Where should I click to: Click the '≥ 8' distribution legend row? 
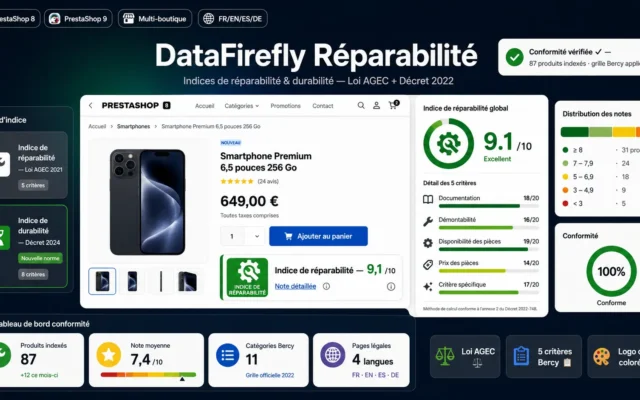(600, 150)
